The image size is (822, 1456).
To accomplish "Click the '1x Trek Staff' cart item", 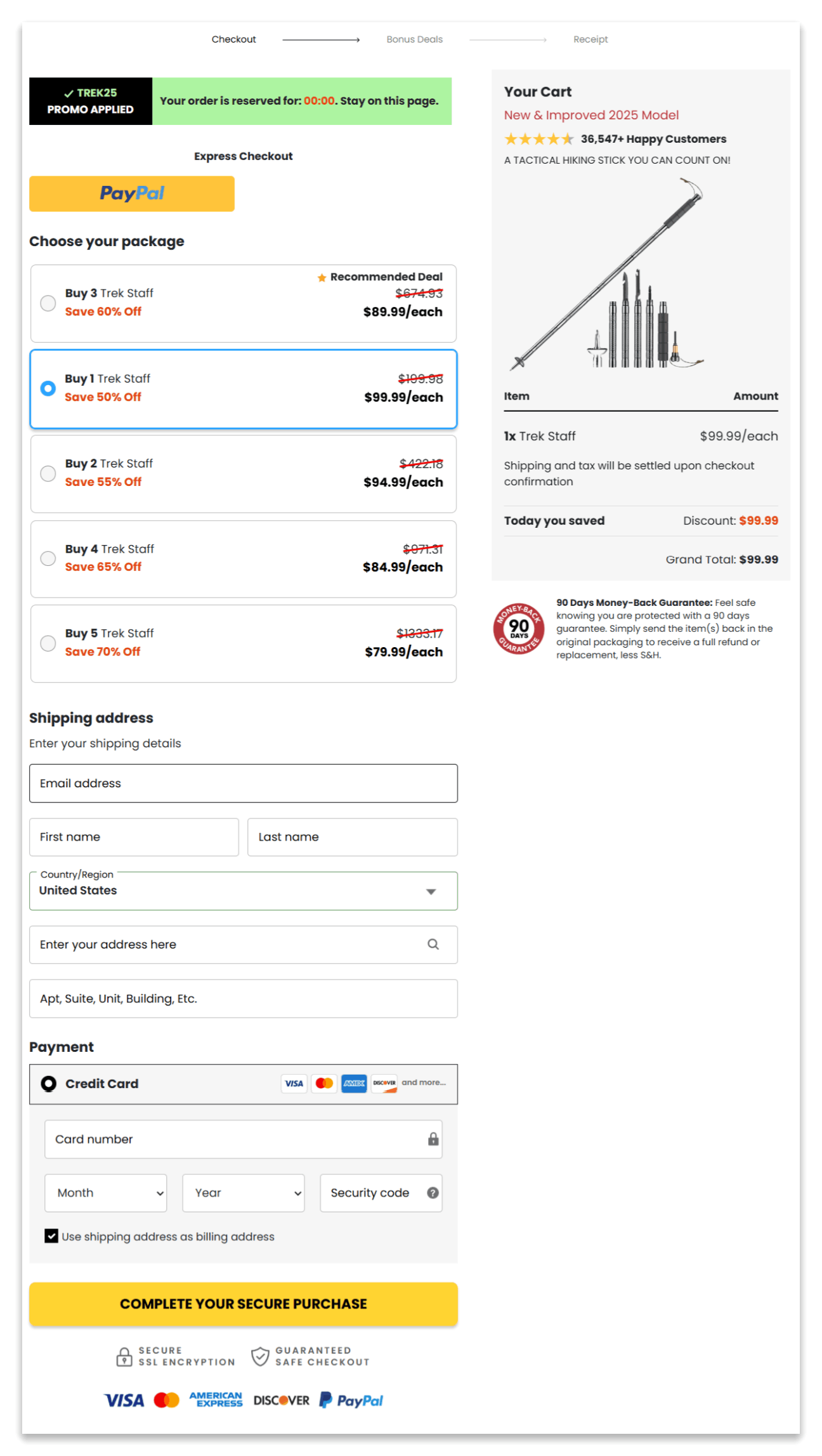I will pyautogui.click(x=540, y=436).
